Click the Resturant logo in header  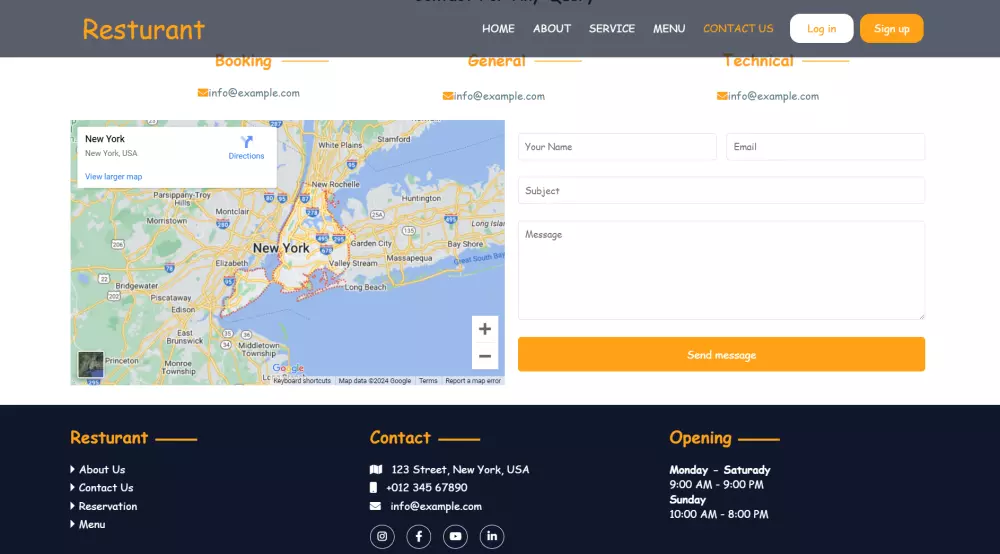pyautogui.click(x=143, y=29)
